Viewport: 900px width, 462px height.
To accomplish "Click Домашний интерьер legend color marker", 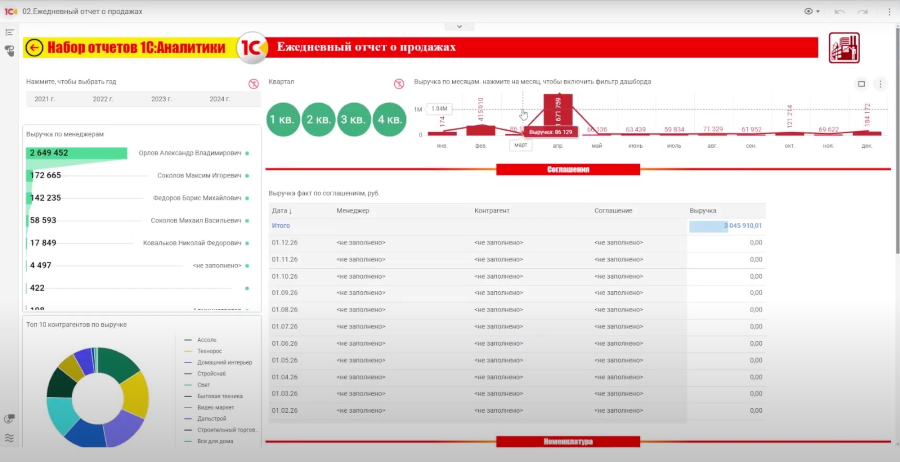I will point(188,362).
